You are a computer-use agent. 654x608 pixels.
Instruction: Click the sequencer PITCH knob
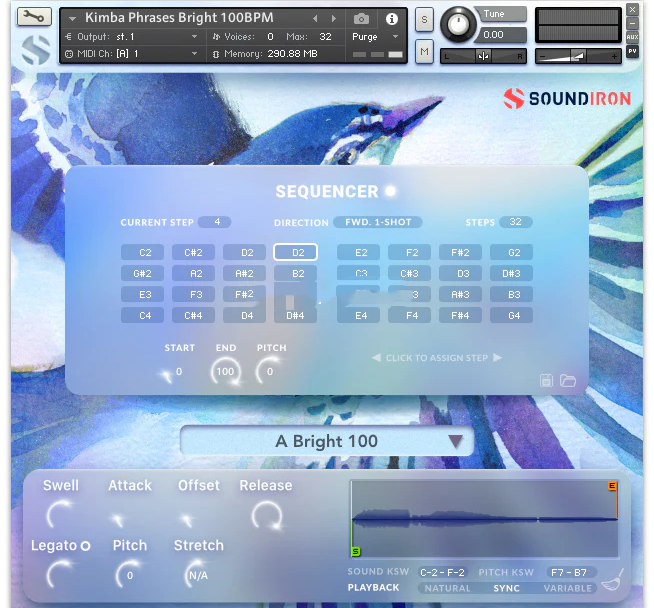point(269,371)
